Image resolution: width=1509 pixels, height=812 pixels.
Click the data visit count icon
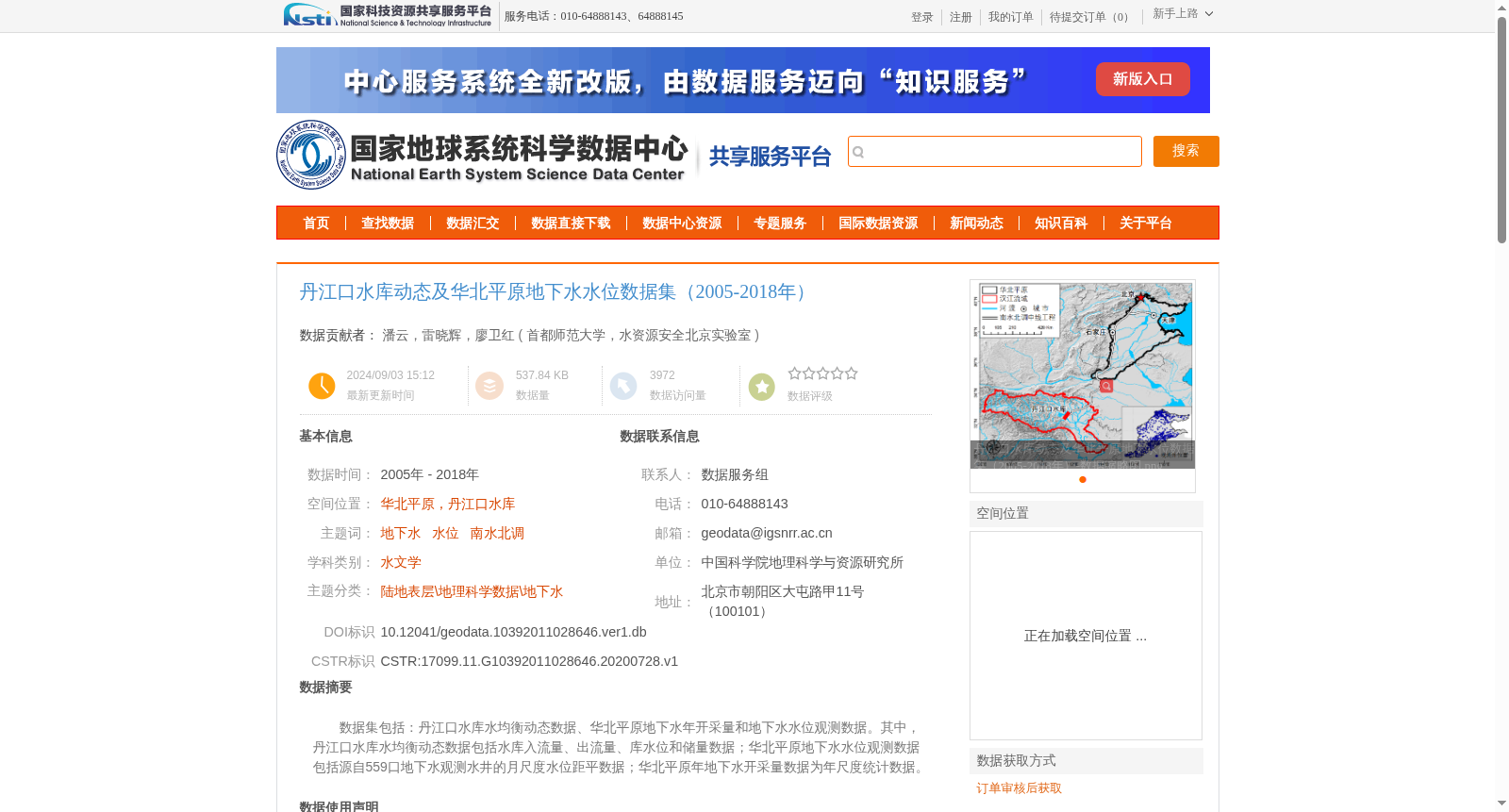click(623, 386)
